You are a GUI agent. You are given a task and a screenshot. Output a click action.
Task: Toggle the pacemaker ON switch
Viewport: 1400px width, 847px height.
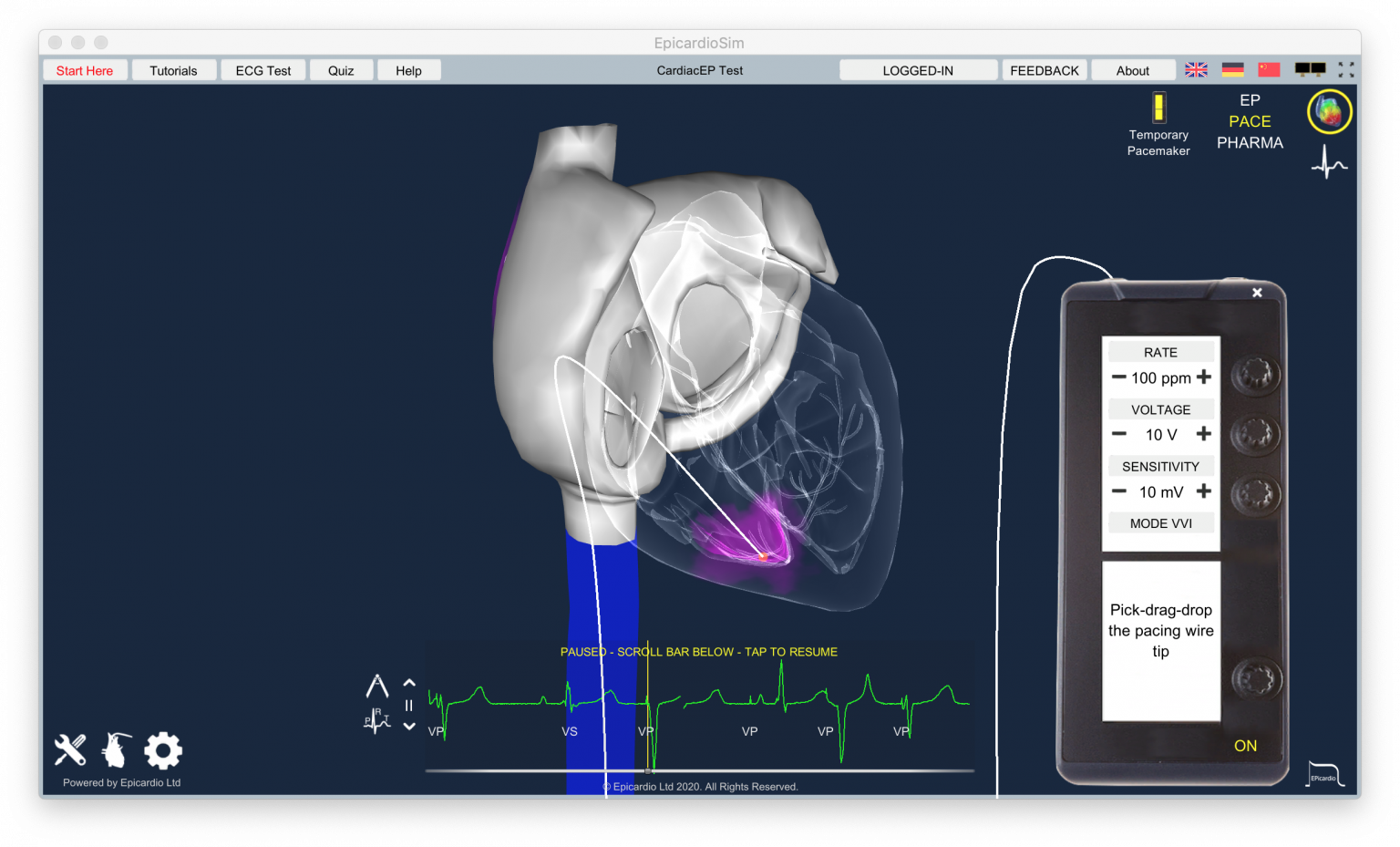click(x=1246, y=746)
